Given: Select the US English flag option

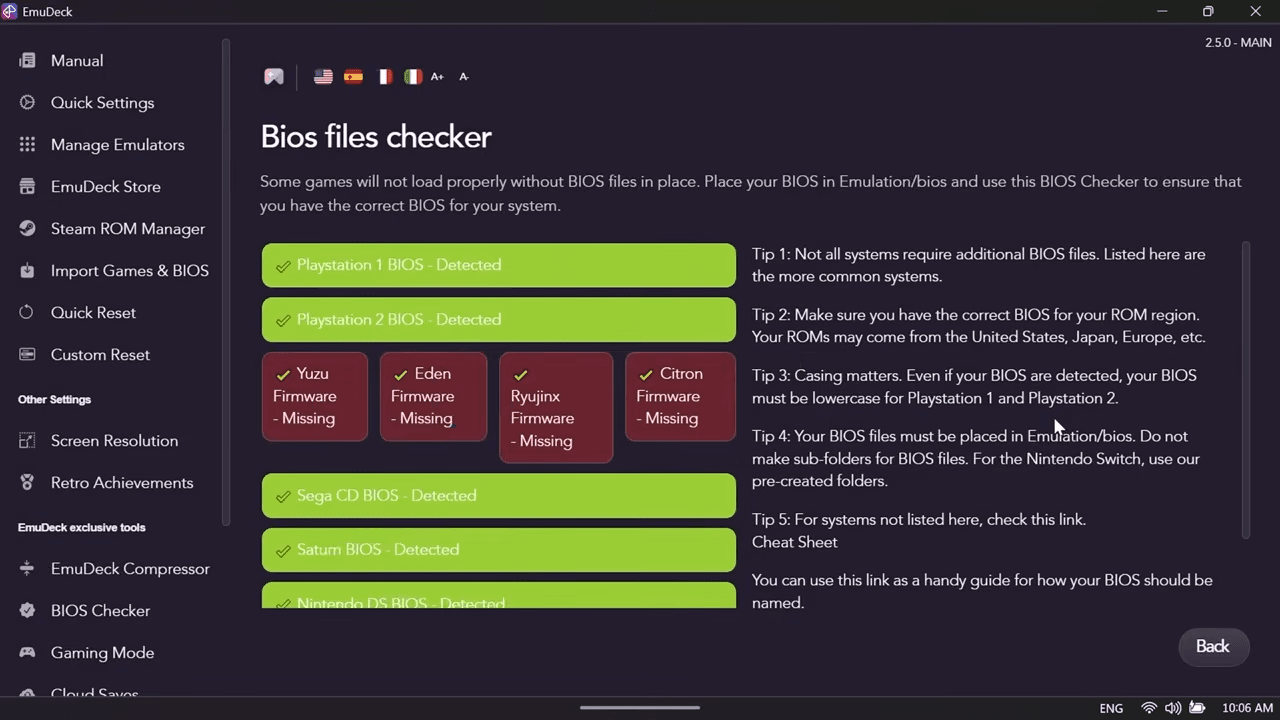Looking at the screenshot, I should coord(322,76).
